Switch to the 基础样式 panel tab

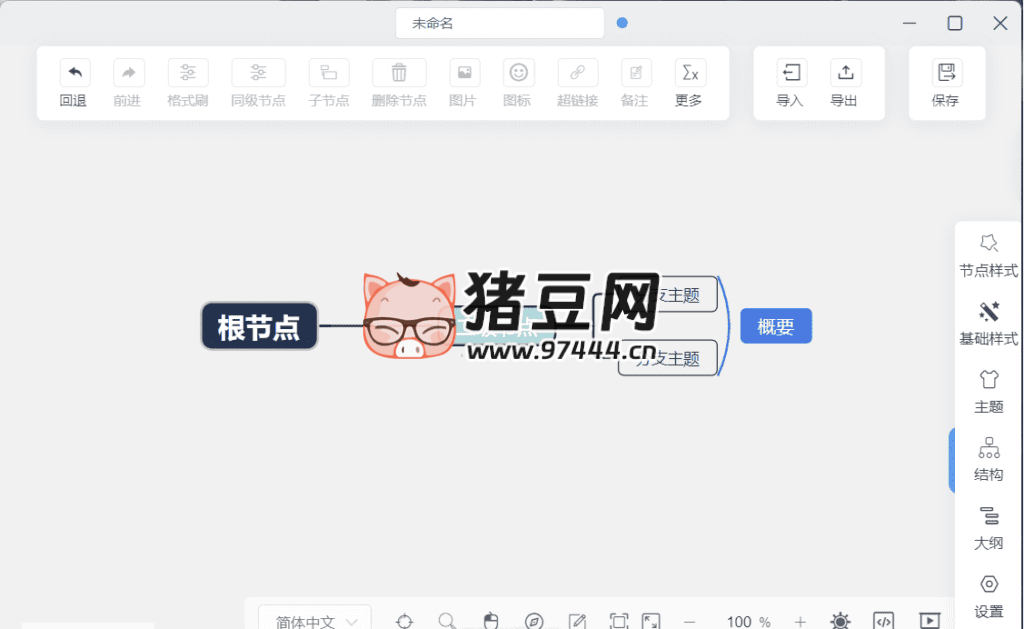point(988,323)
